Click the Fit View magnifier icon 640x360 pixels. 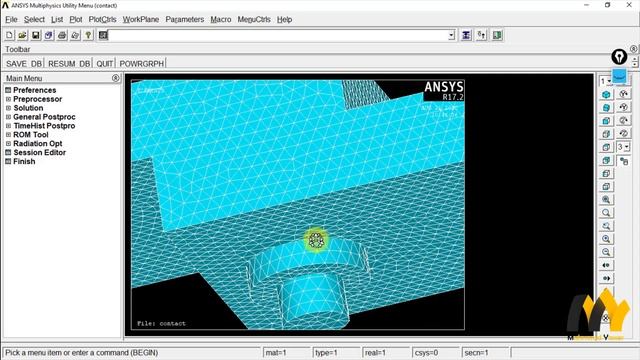[606, 200]
